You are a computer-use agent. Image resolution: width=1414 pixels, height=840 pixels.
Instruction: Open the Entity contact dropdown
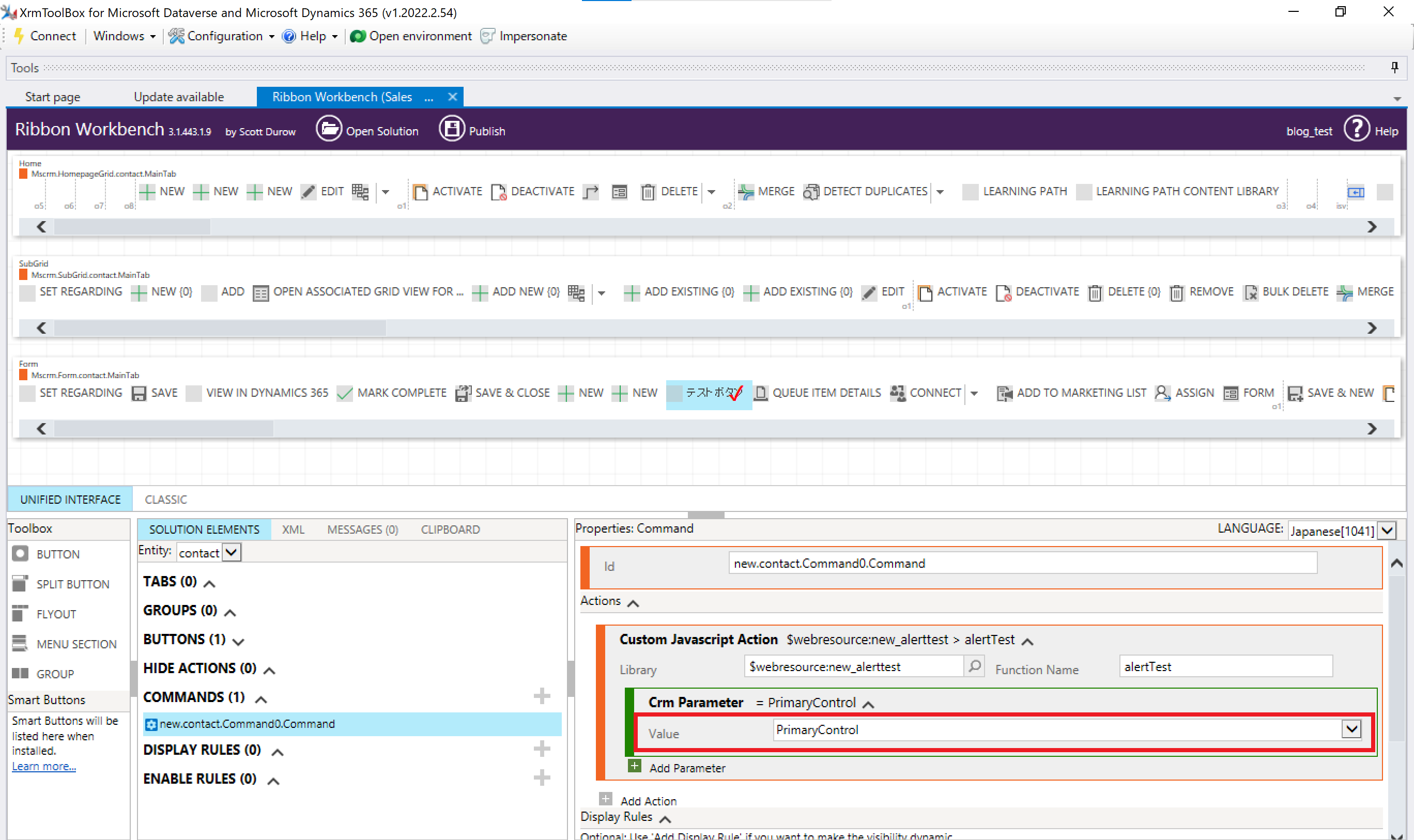click(x=232, y=552)
